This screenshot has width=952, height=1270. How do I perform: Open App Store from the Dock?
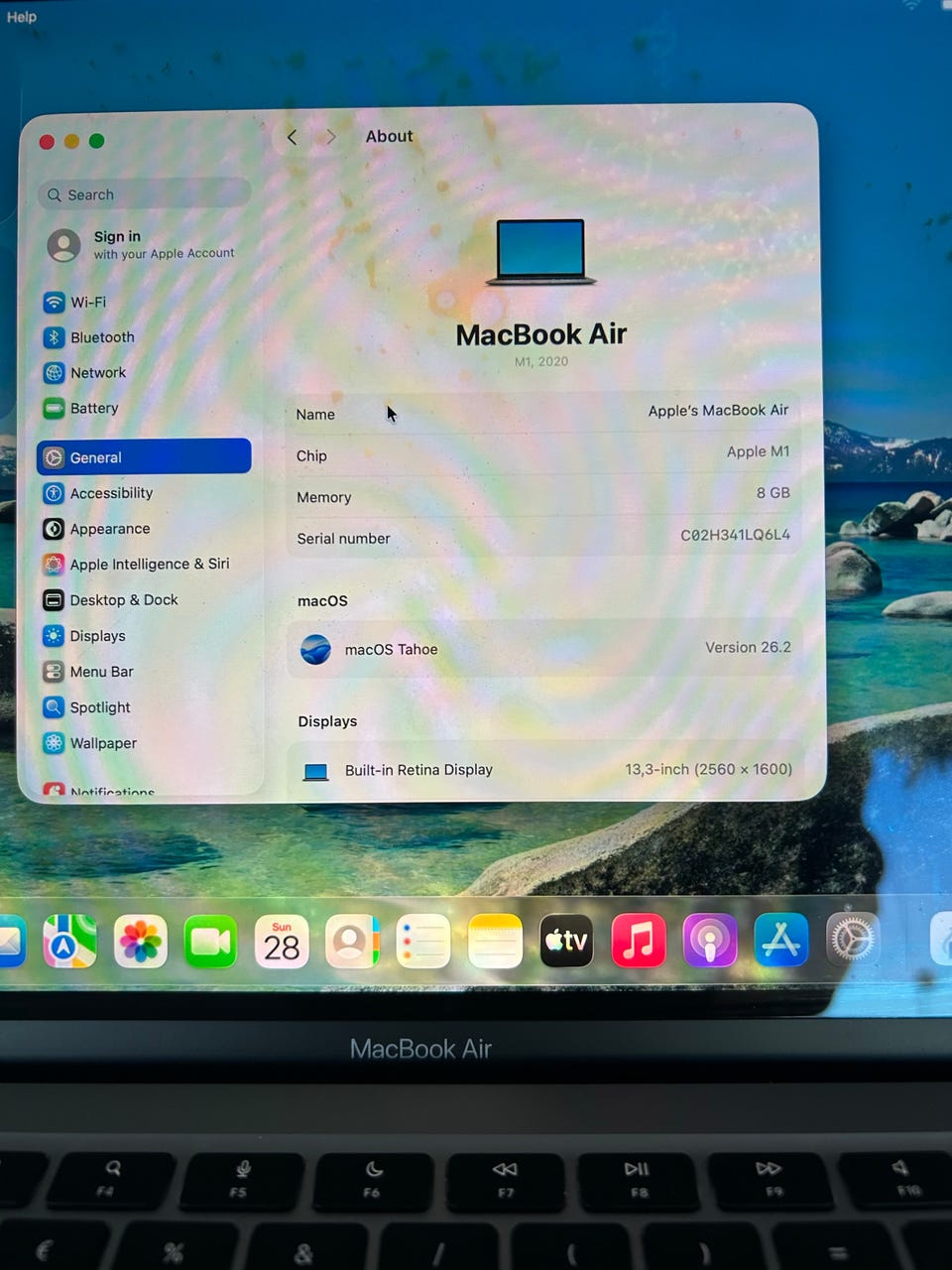[x=780, y=940]
